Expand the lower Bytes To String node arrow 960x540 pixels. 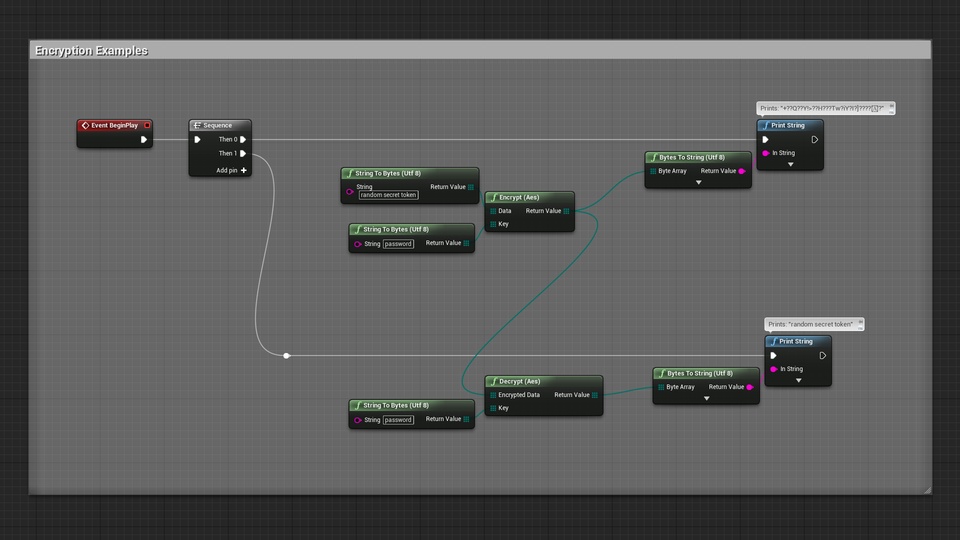[706, 398]
